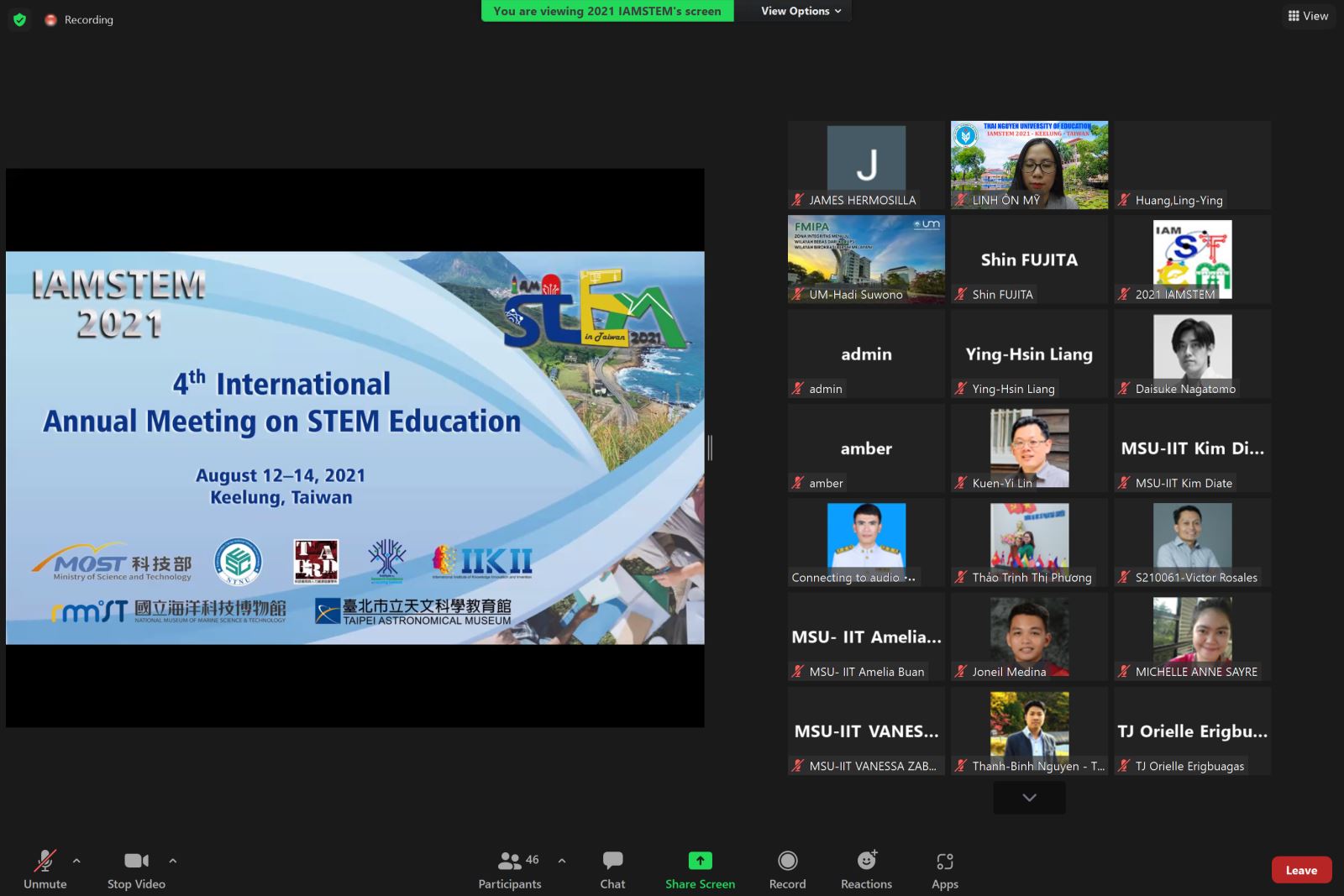Viewport: 1344px width, 896px height.
Task: Open the Chat panel
Action: click(612, 870)
